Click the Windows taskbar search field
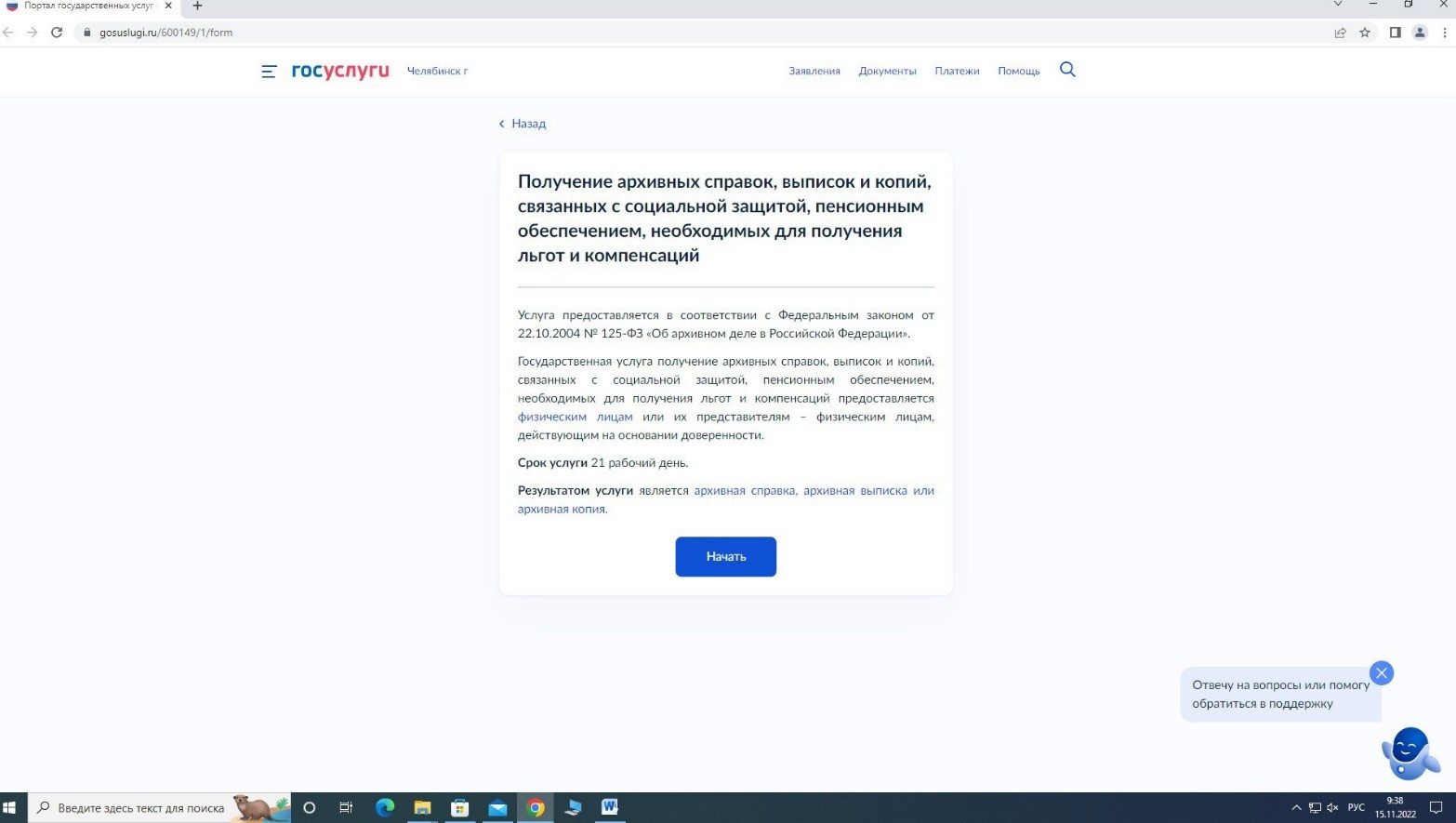Viewport: 1456px width, 823px height. point(141,808)
